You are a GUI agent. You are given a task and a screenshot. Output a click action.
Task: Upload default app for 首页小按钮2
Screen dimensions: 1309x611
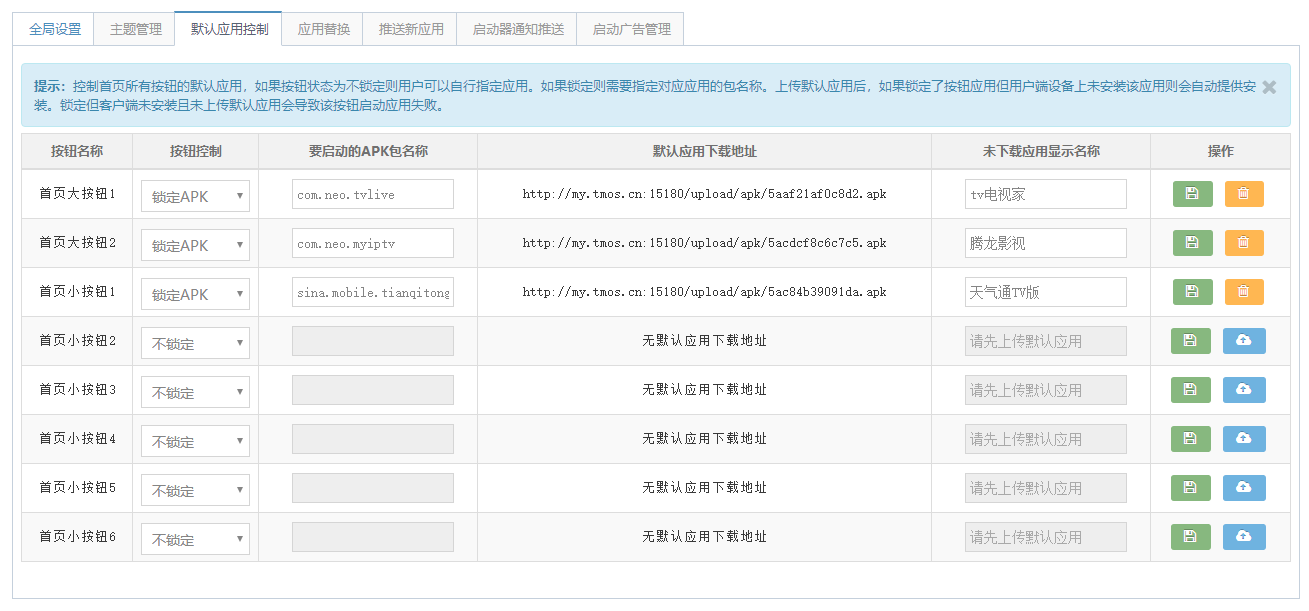[1243, 341]
